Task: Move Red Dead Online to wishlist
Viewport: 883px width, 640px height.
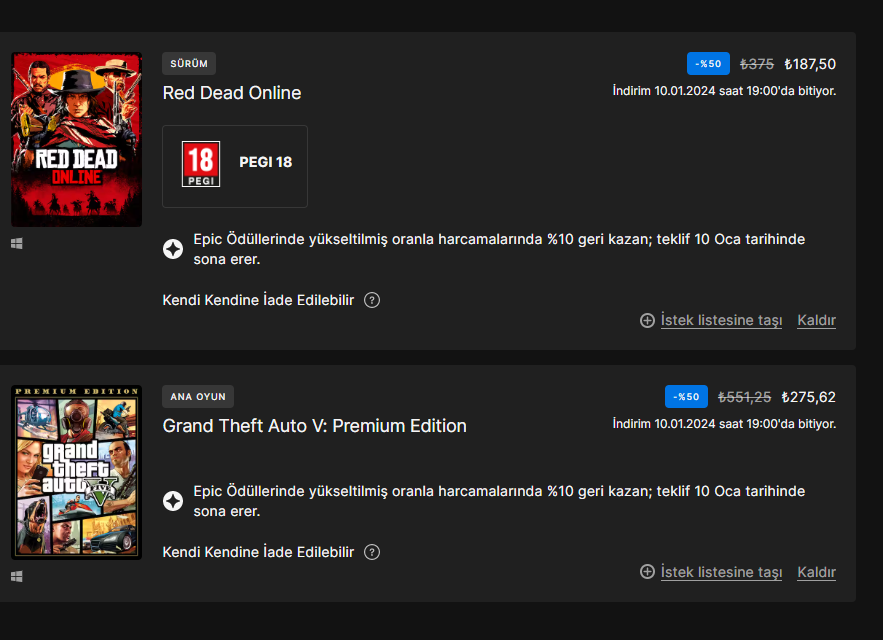Action: click(721, 321)
